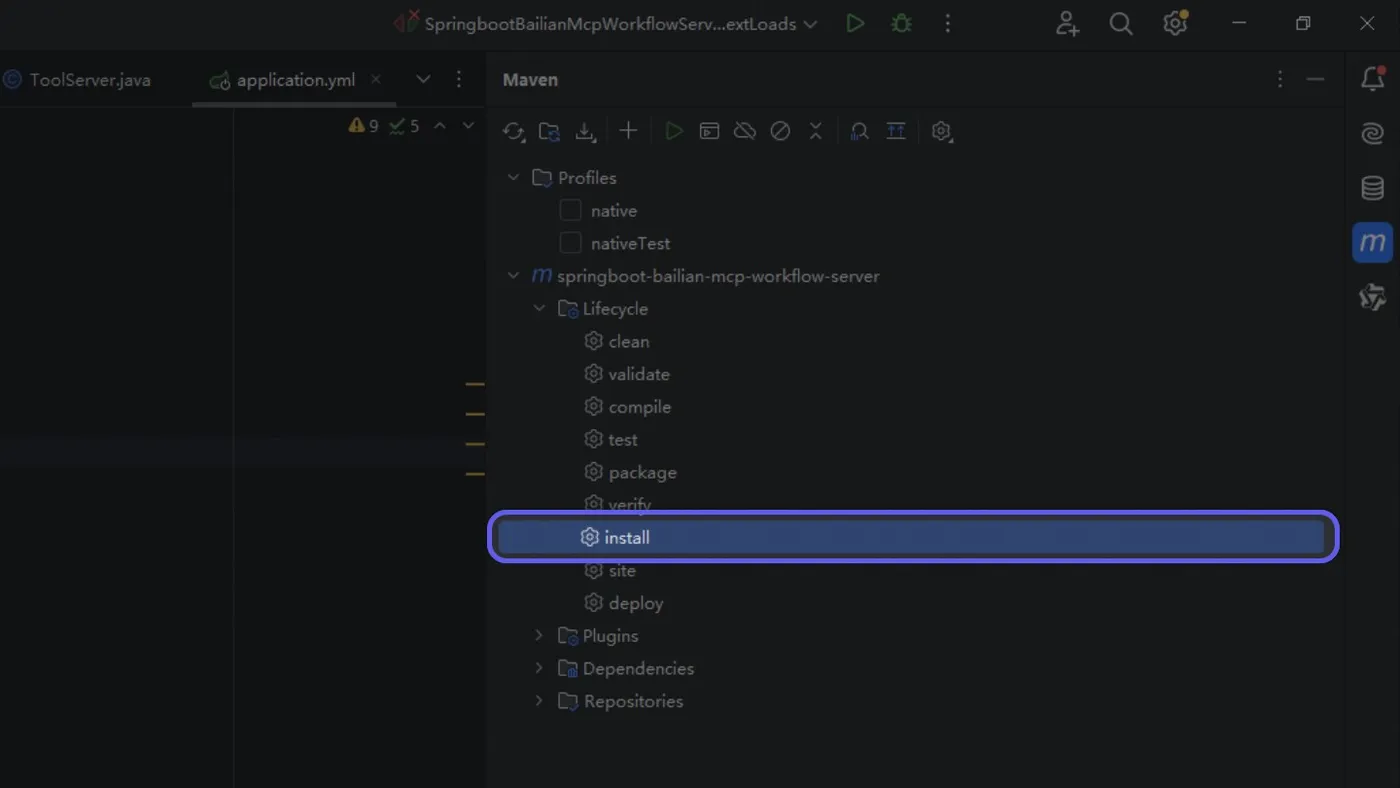Select the validate lifecycle goal
This screenshot has height=788, width=1400.
point(627,374)
